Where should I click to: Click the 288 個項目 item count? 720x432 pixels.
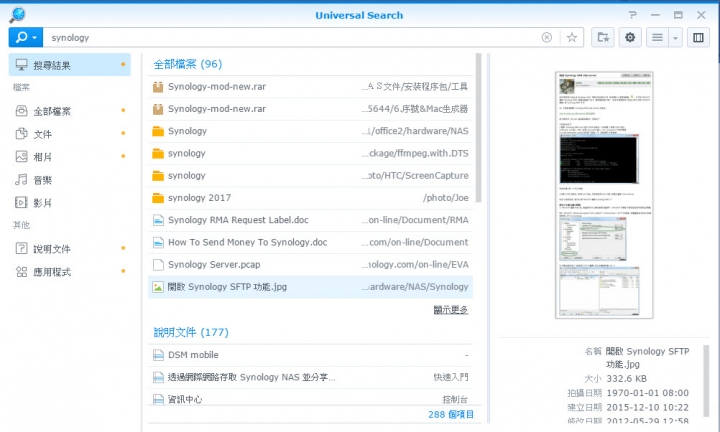(x=450, y=414)
